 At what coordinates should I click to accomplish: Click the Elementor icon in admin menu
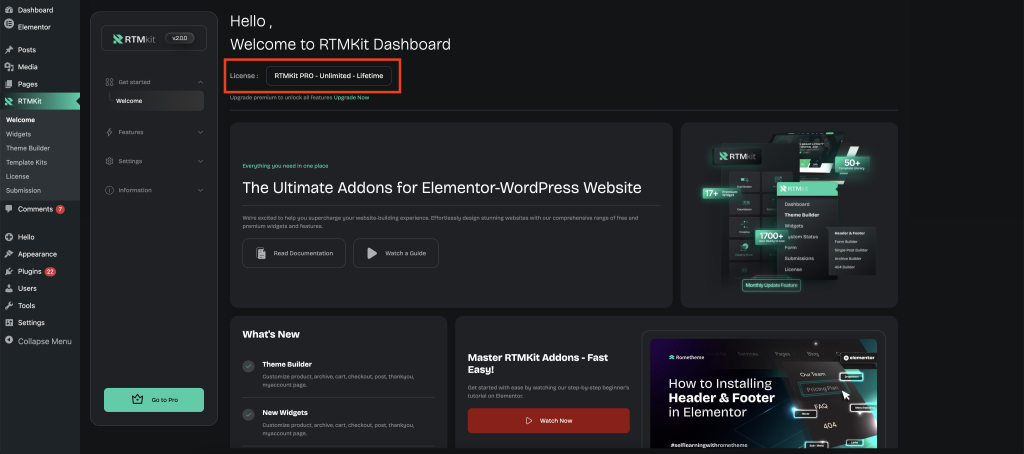(9, 27)
